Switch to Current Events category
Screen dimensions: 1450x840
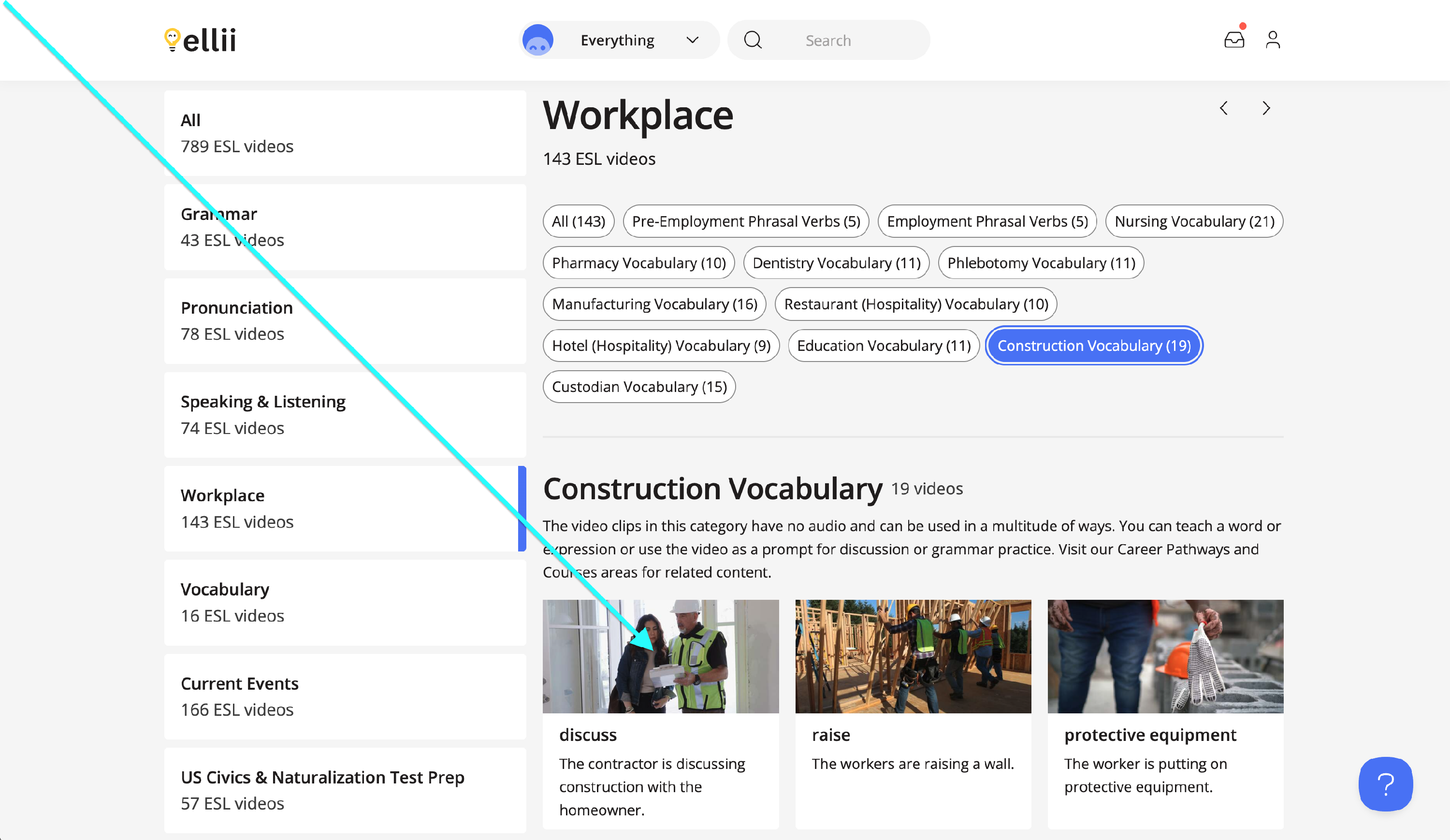(345, 696)
